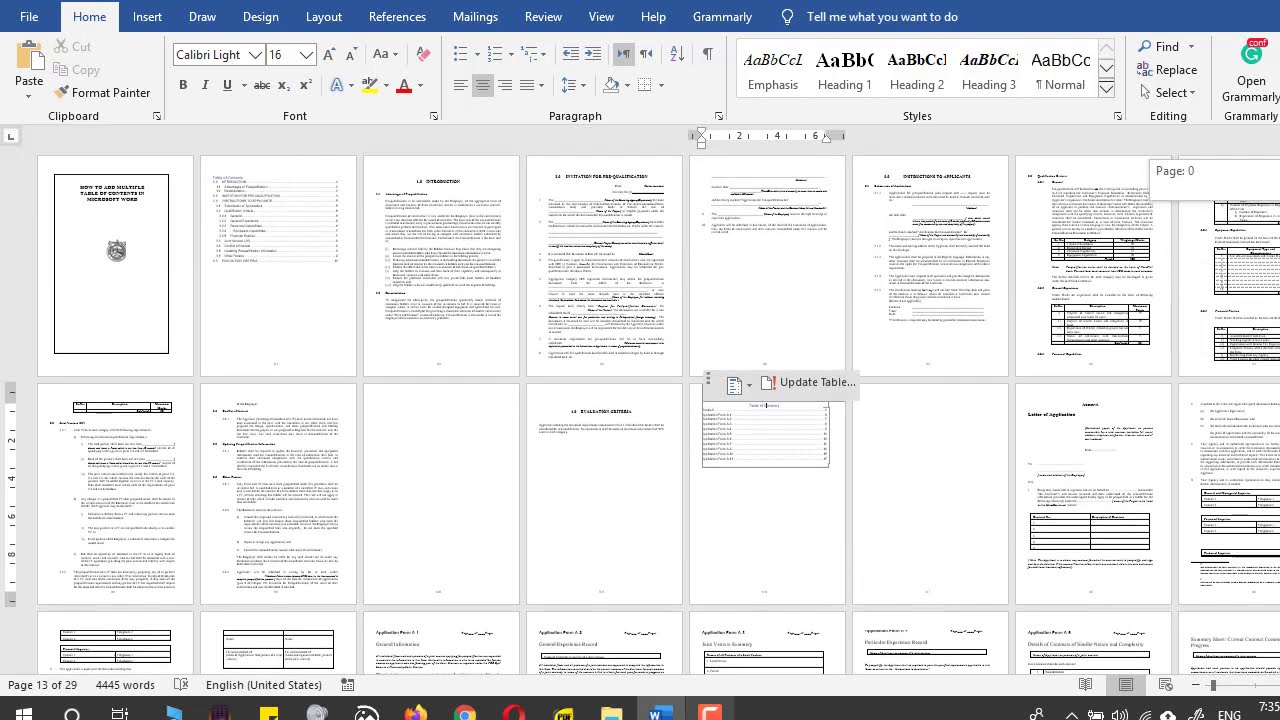Click the Cut scissors command
This screenshot has height=720, width=1280.
[72, 46]
